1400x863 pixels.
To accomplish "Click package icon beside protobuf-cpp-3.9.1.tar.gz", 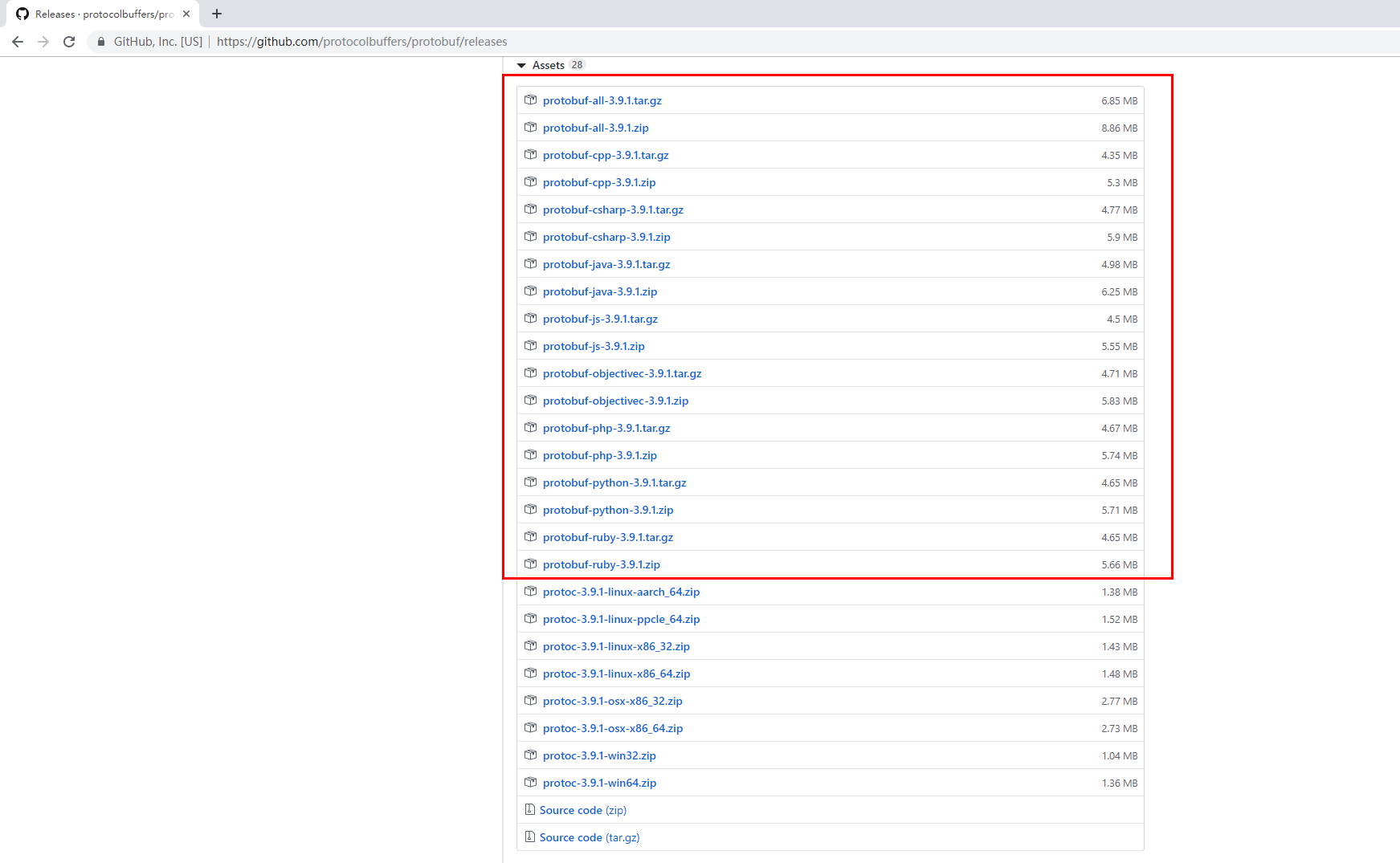I will (530, 154).
